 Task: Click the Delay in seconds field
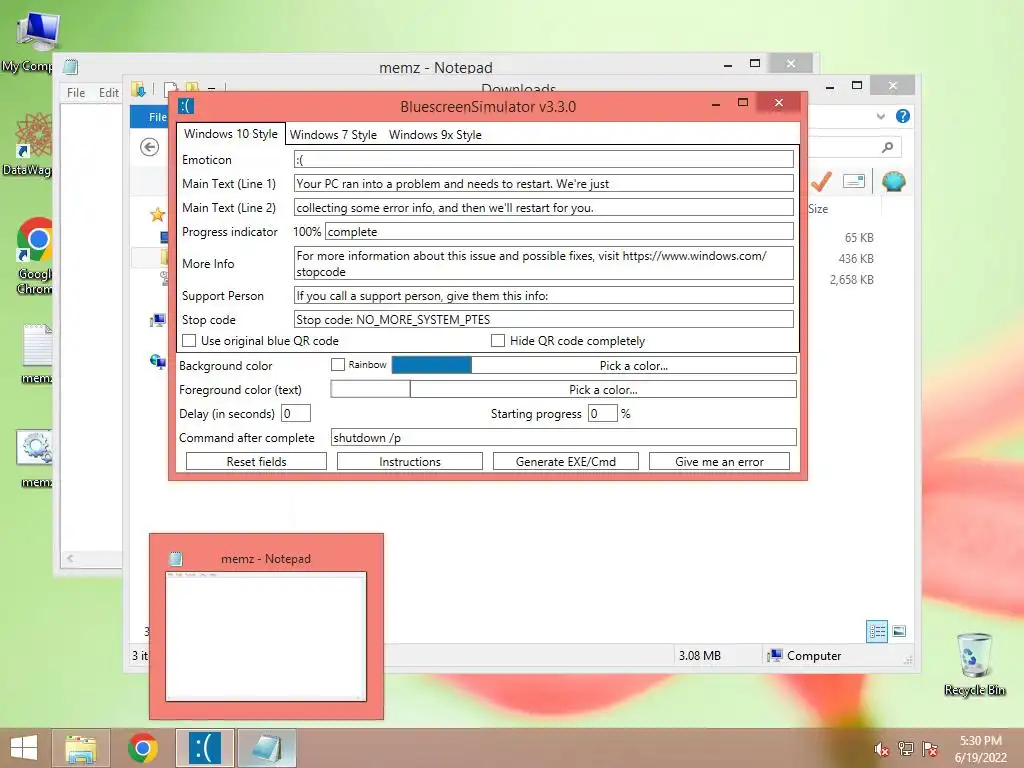coord(296,413)
